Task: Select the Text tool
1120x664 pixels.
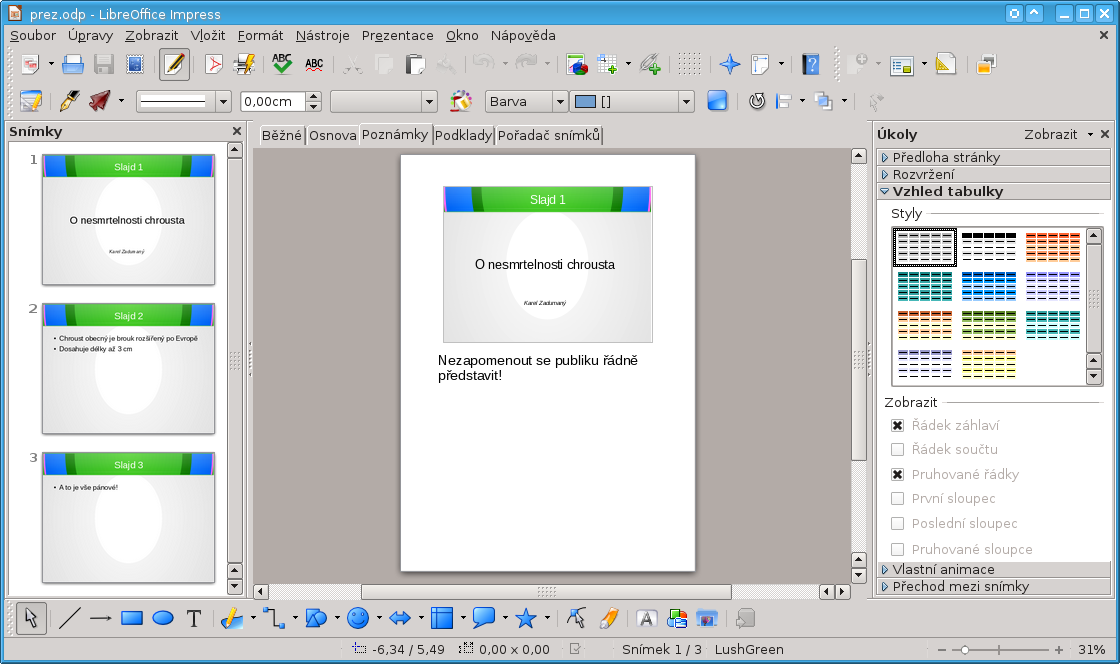Action: pos(194,618)
